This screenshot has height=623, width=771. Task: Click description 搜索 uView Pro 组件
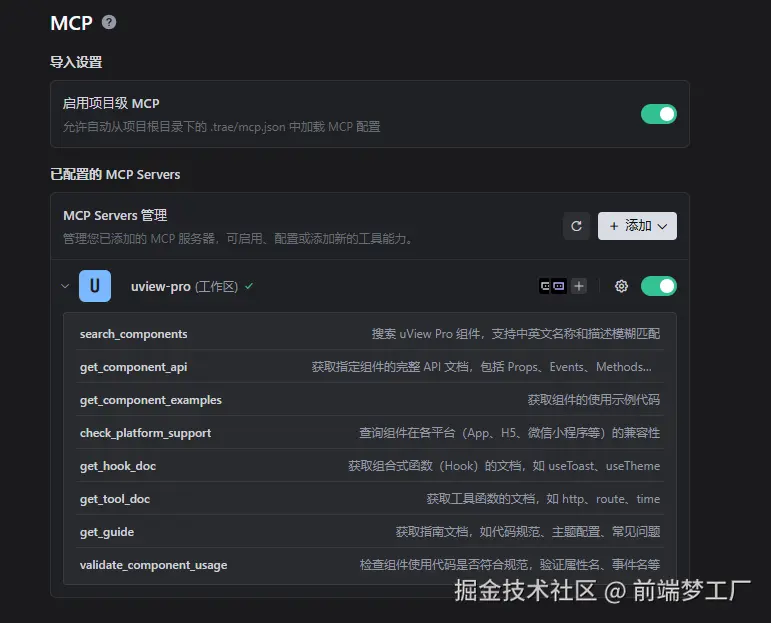516,333
